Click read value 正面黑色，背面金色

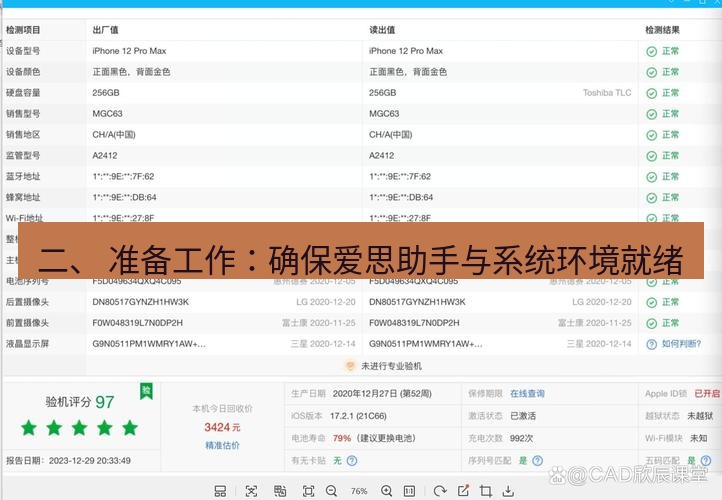408,72
